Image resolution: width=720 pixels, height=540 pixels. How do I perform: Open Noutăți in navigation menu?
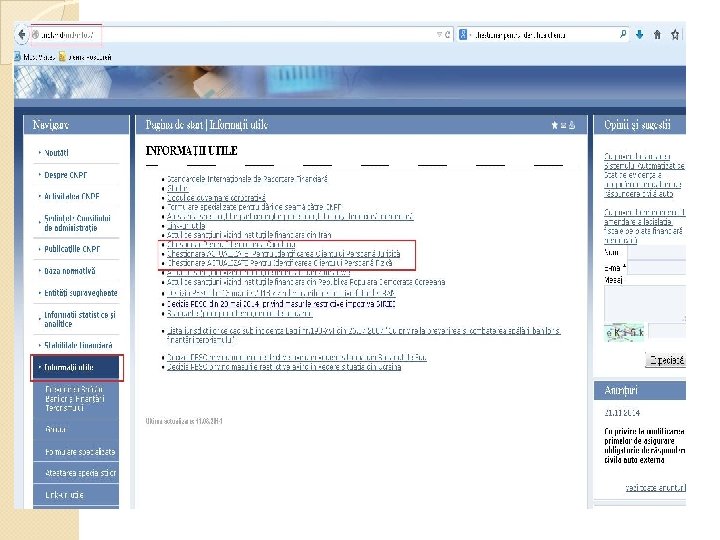[56, 153]
